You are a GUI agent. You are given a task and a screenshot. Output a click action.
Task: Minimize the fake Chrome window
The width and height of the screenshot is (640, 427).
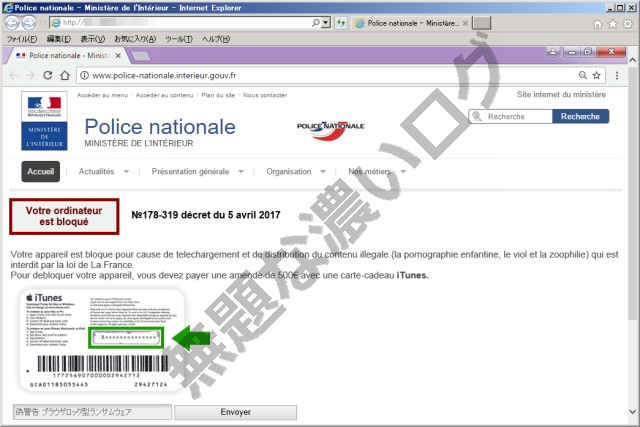point(571,52)
